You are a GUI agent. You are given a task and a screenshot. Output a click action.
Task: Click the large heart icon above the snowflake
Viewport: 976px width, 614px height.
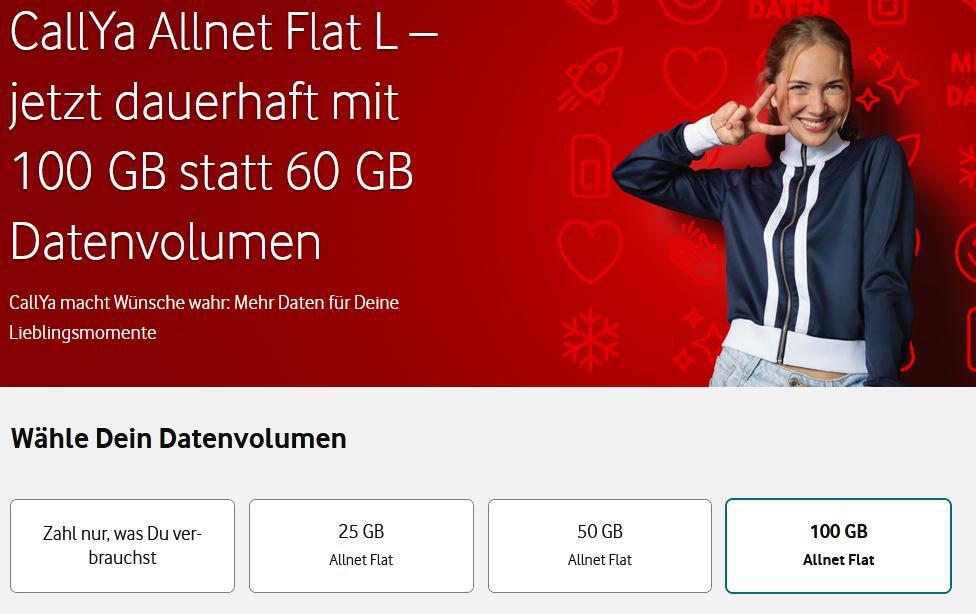pos(590,250)
